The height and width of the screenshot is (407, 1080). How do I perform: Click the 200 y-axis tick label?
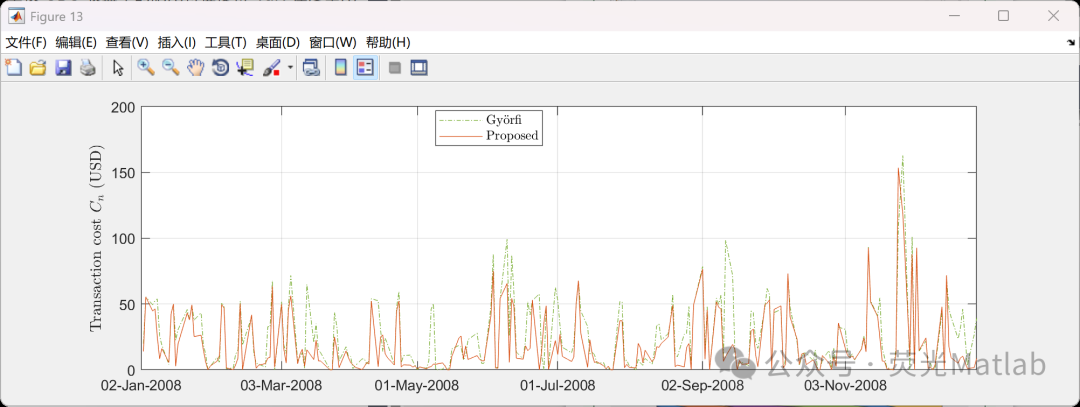(121, 107)
